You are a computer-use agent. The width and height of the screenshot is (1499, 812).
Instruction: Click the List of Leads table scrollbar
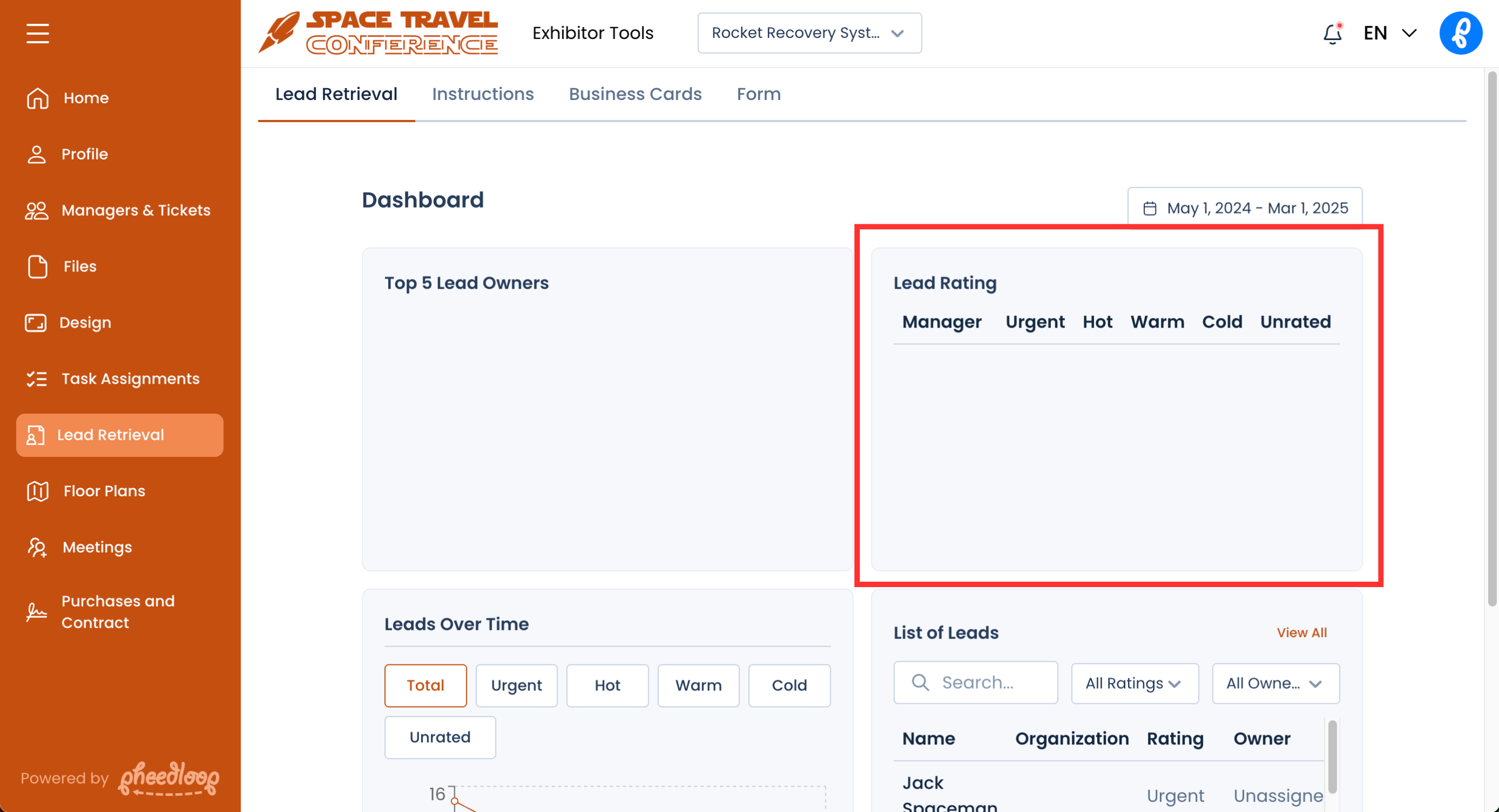[x=1332, y=757]
